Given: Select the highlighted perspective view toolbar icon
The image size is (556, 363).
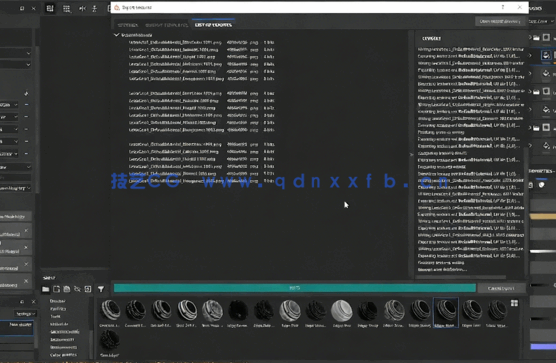Looking at the screenshot, I should (x=50, y=8).
